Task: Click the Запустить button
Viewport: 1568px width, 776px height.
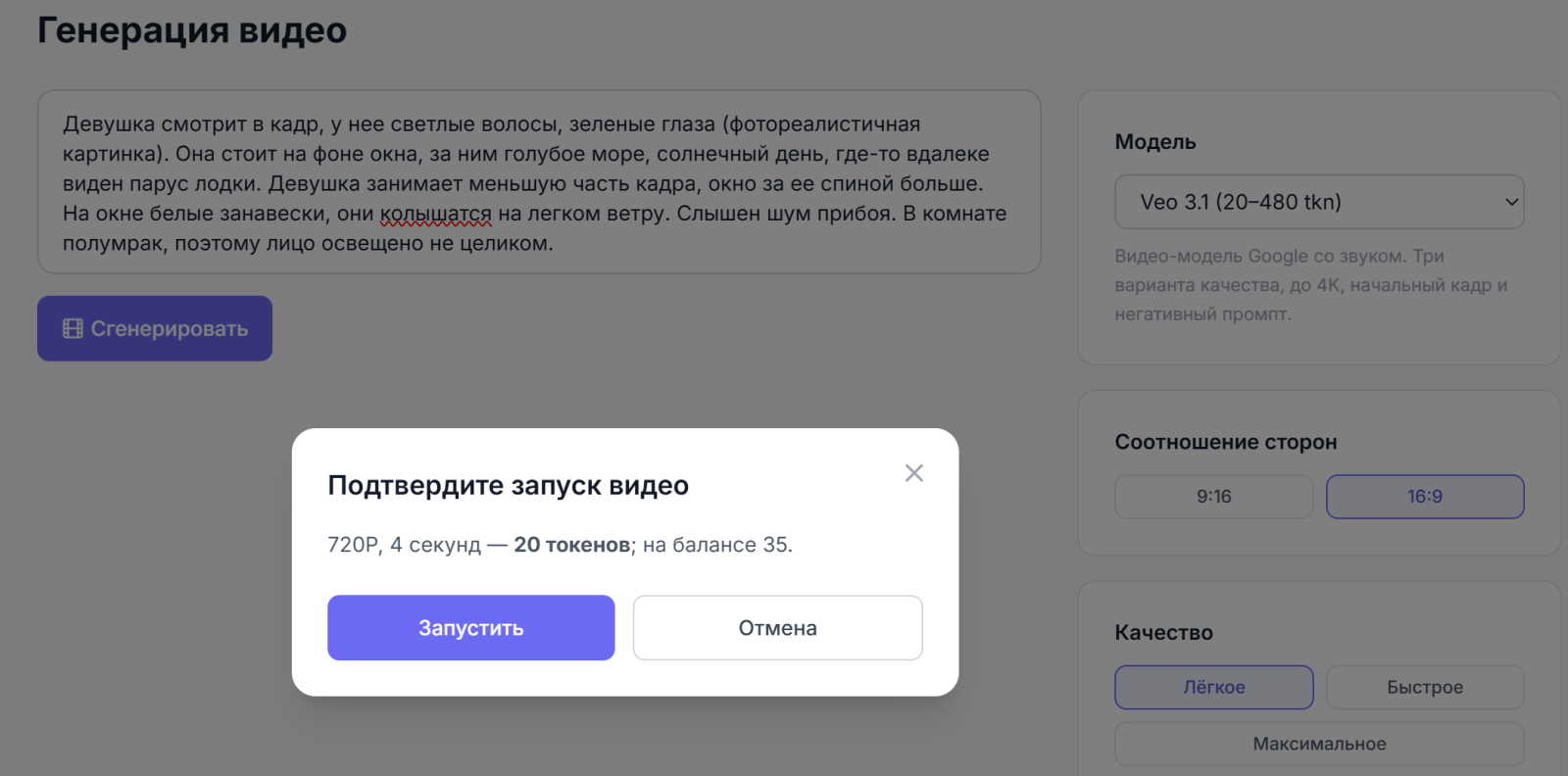Action: pos(471,628)
